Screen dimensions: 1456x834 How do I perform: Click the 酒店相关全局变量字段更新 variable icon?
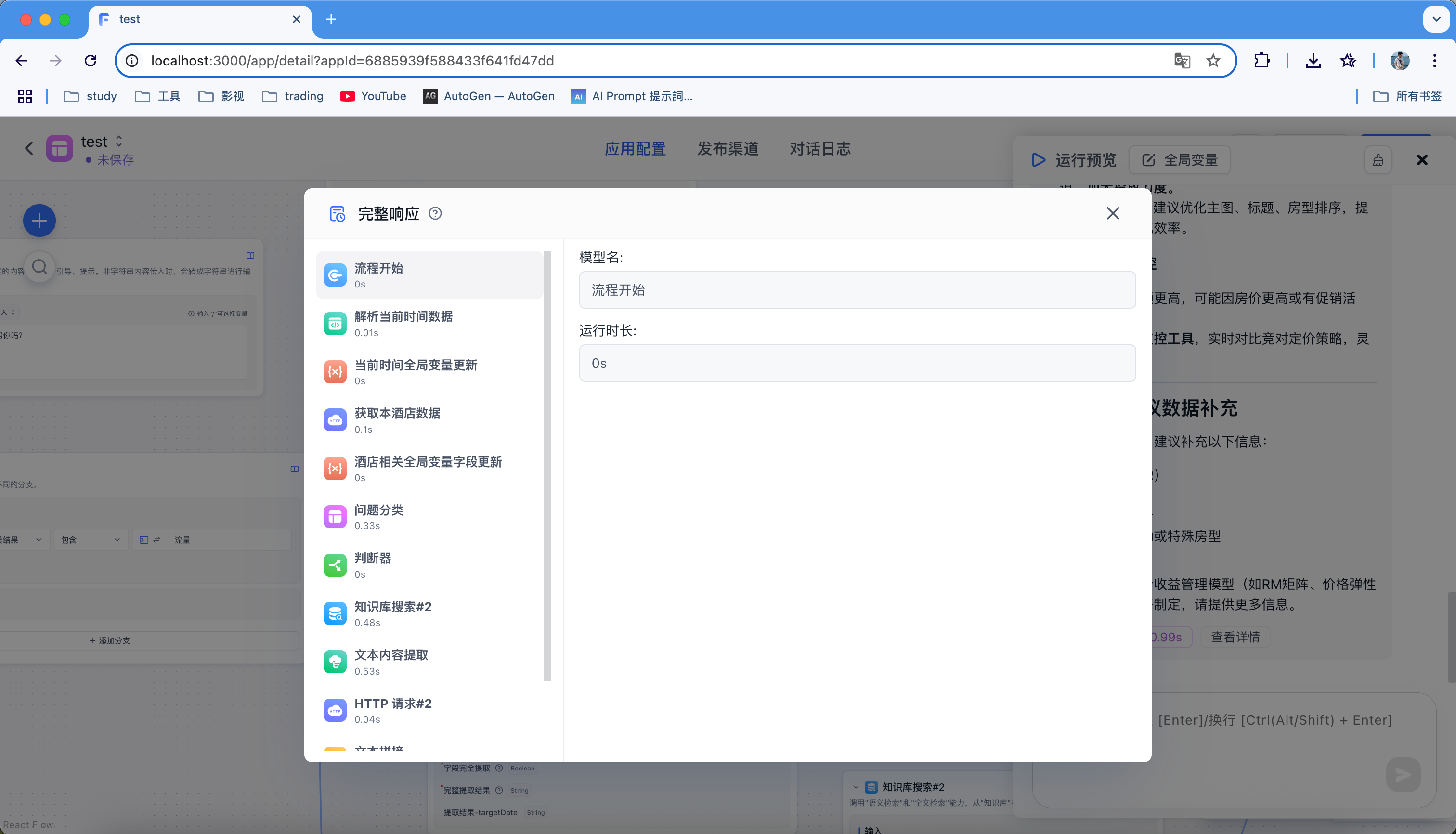point(335,469)
